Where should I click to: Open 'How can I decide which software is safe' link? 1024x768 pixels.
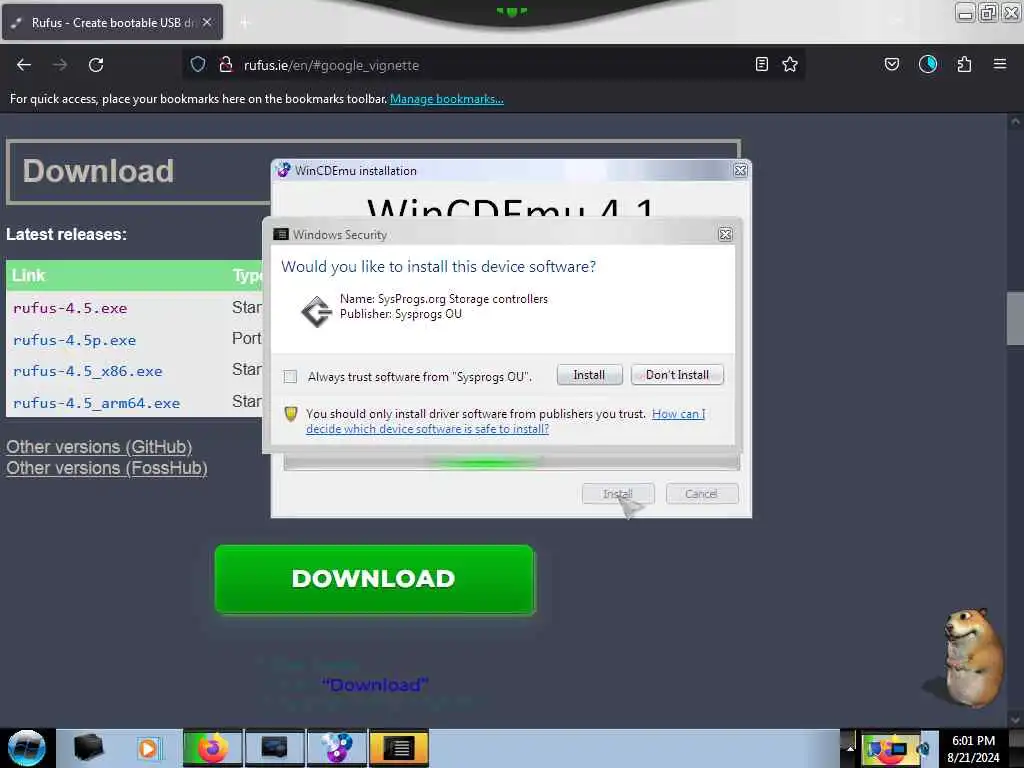coord(505,421)
